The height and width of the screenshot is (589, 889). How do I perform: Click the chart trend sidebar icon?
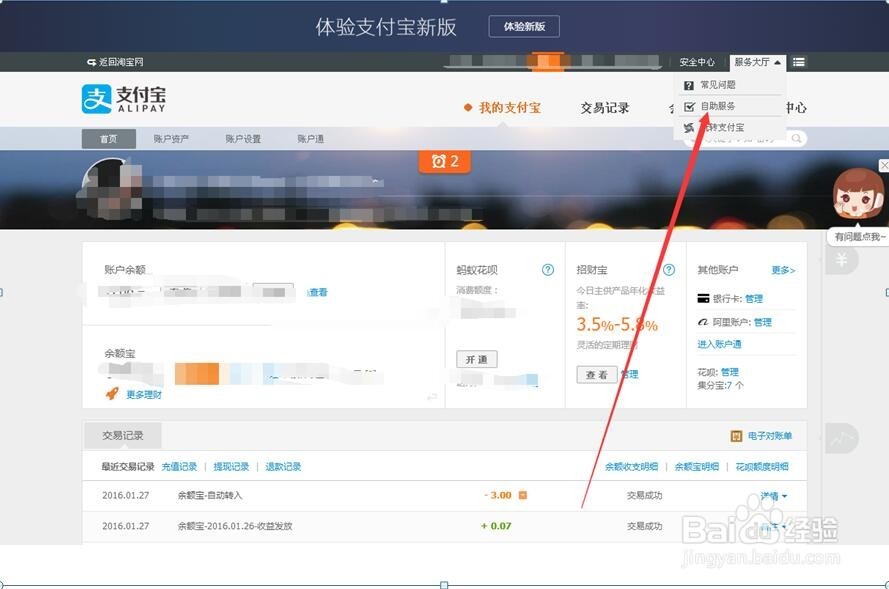[842, 438]
